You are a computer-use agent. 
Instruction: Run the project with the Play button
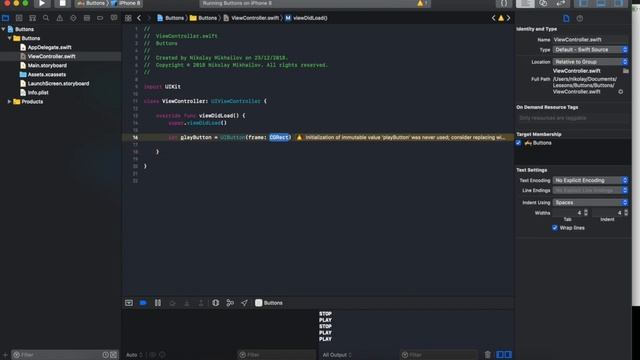42,3
